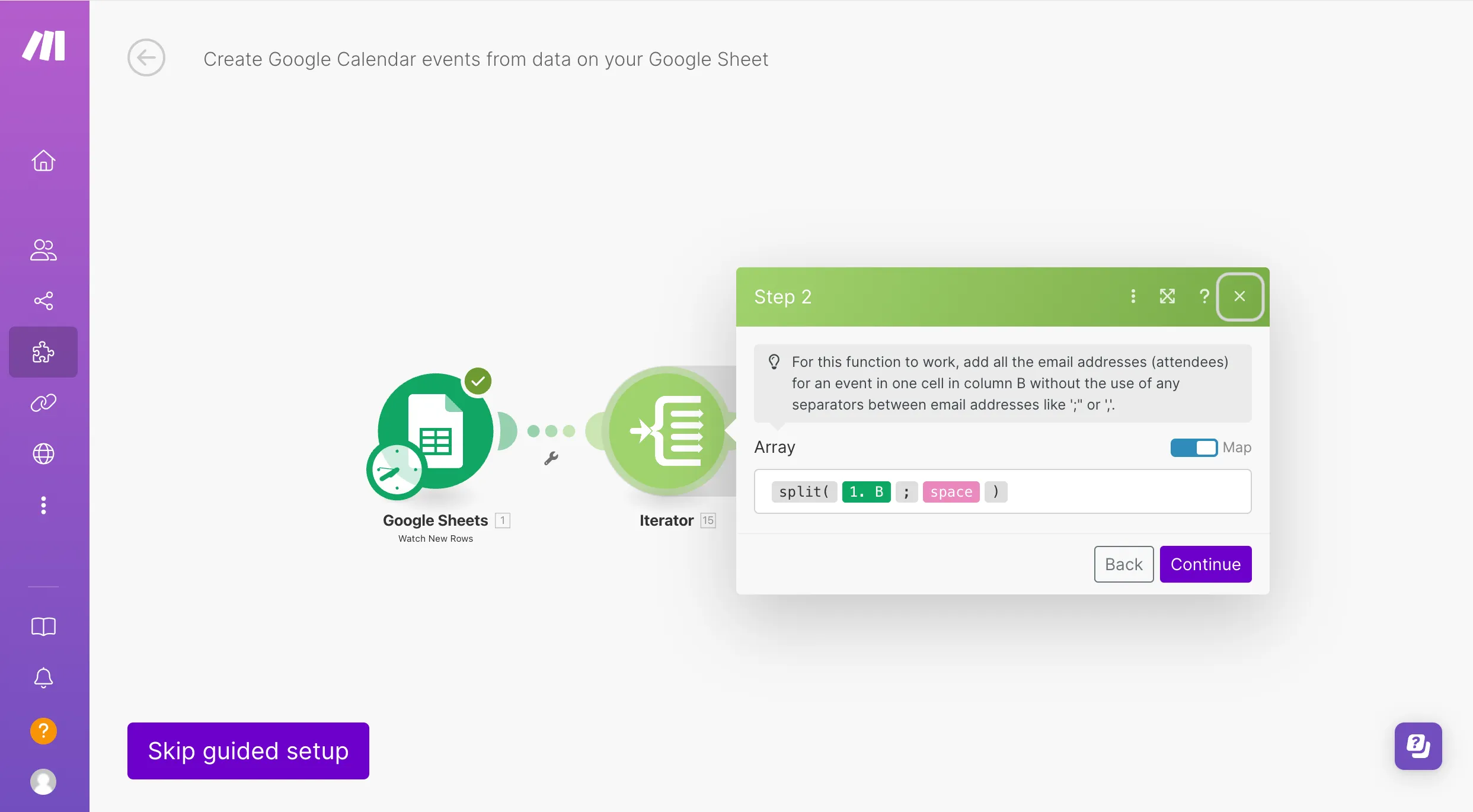Open the Connections link icon
The height and width of the screenshot is (812, 1473).
click(x=43, y=403)
